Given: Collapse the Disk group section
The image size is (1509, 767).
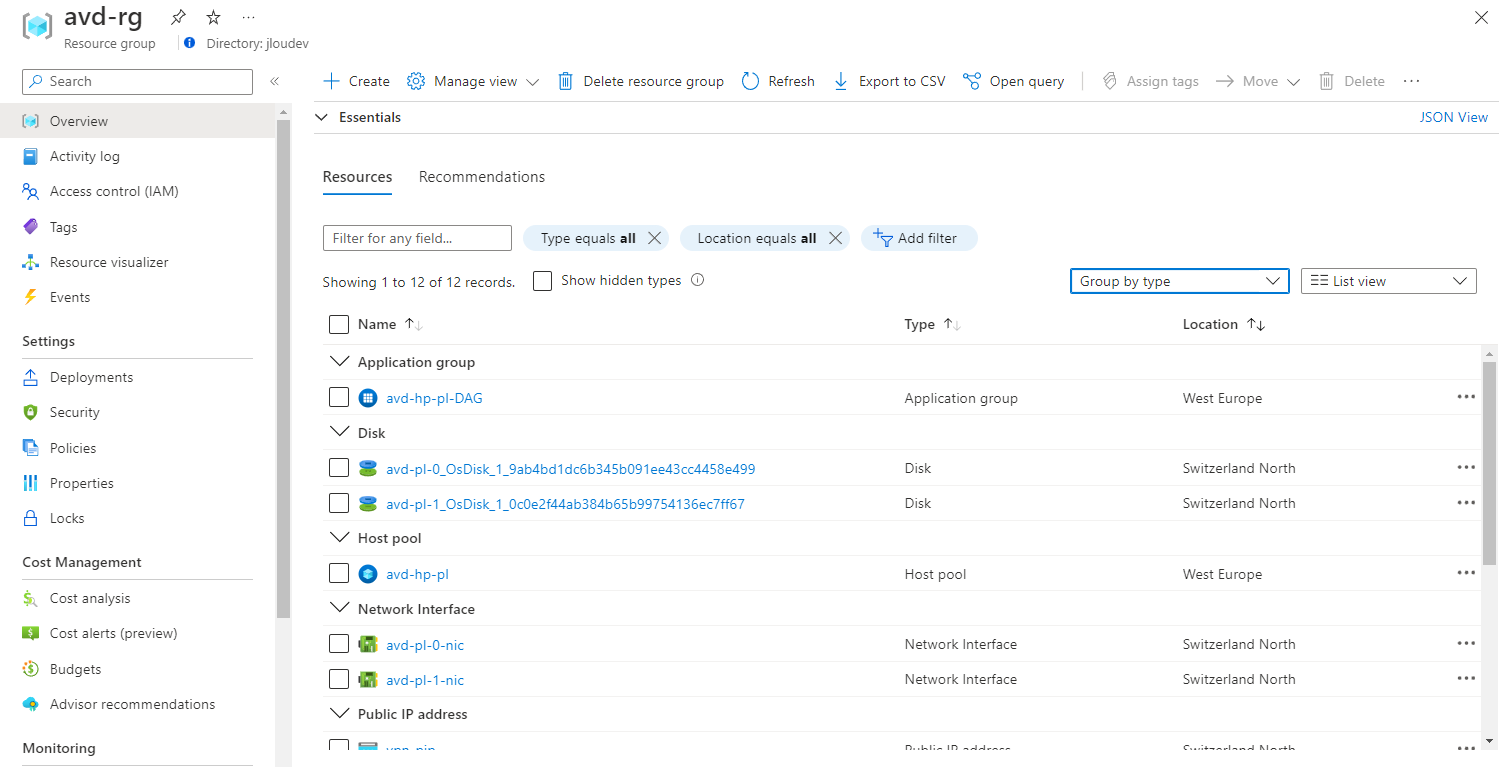Looking at the screenshot, I should (x=339, y=433).
